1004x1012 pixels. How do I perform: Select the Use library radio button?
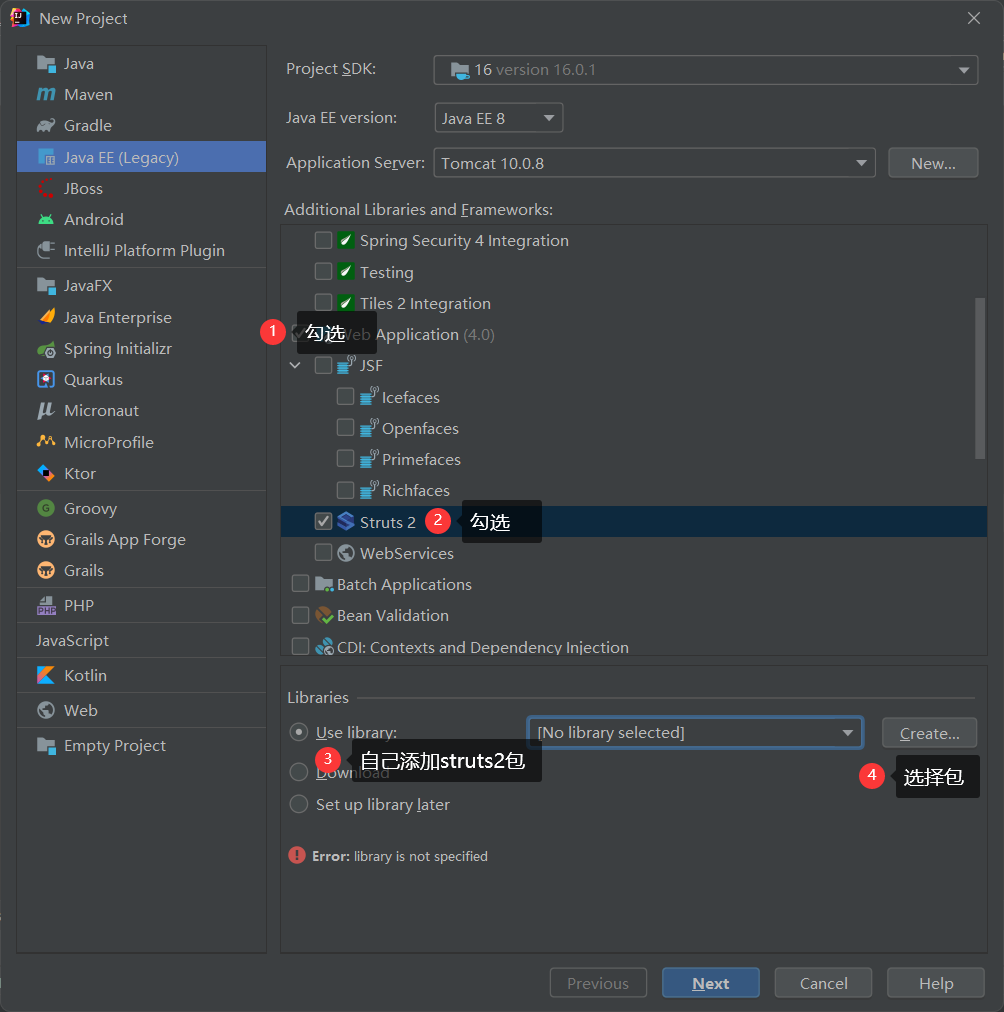click(x=299, y=732)
